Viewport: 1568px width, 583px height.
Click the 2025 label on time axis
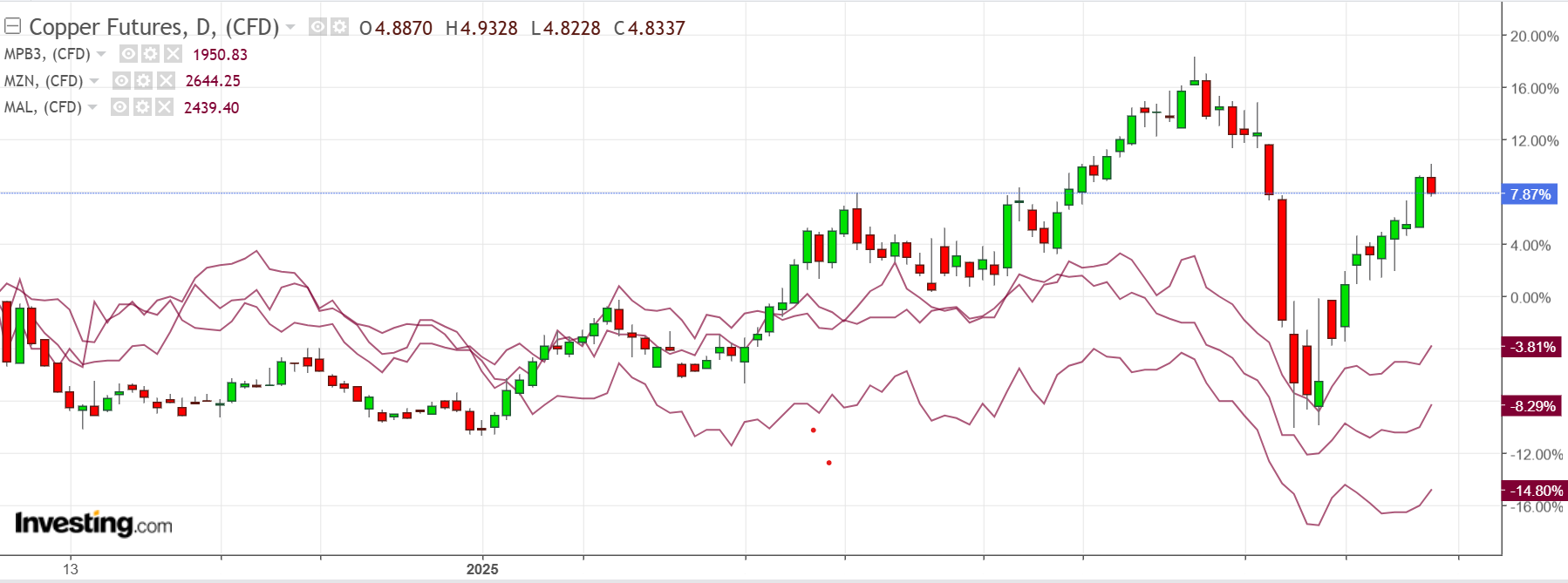point(482,569)
